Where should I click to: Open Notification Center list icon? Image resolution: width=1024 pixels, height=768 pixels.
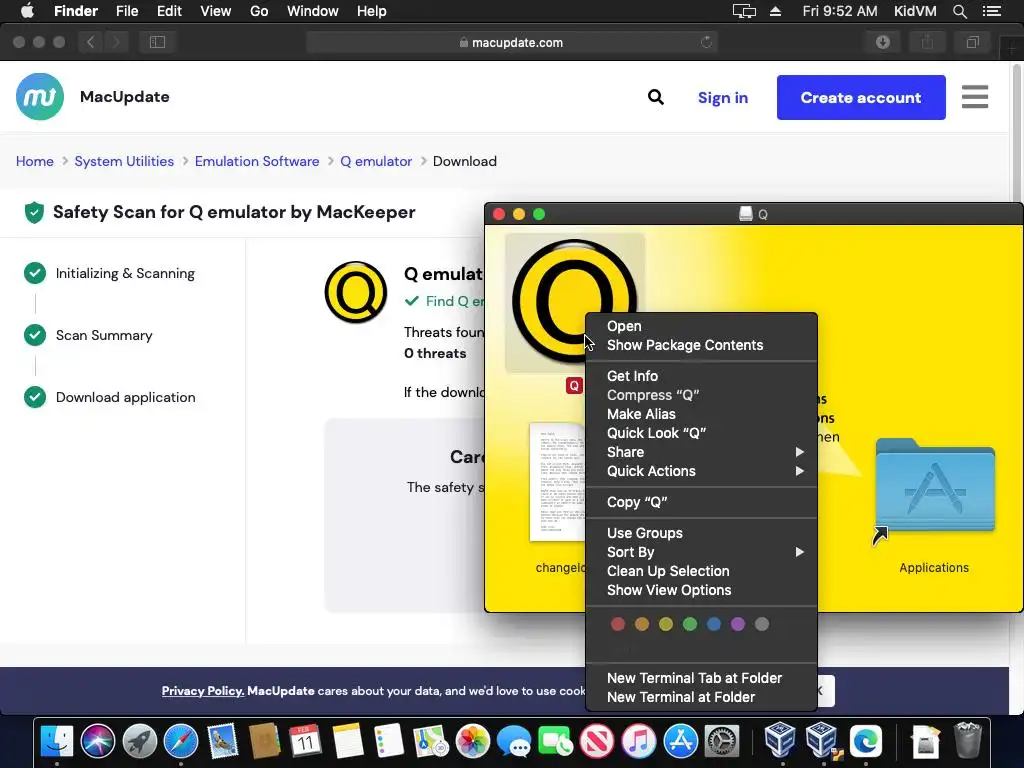pos(991,11)
